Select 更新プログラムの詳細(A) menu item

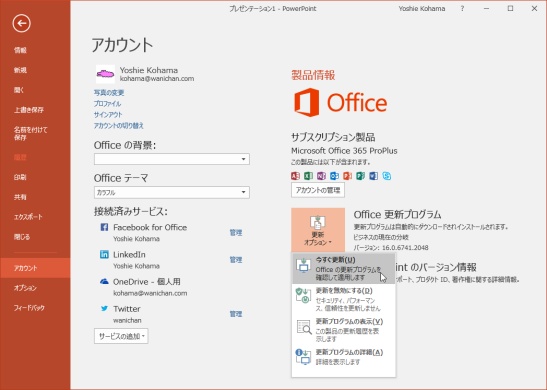tap(343, 357)
